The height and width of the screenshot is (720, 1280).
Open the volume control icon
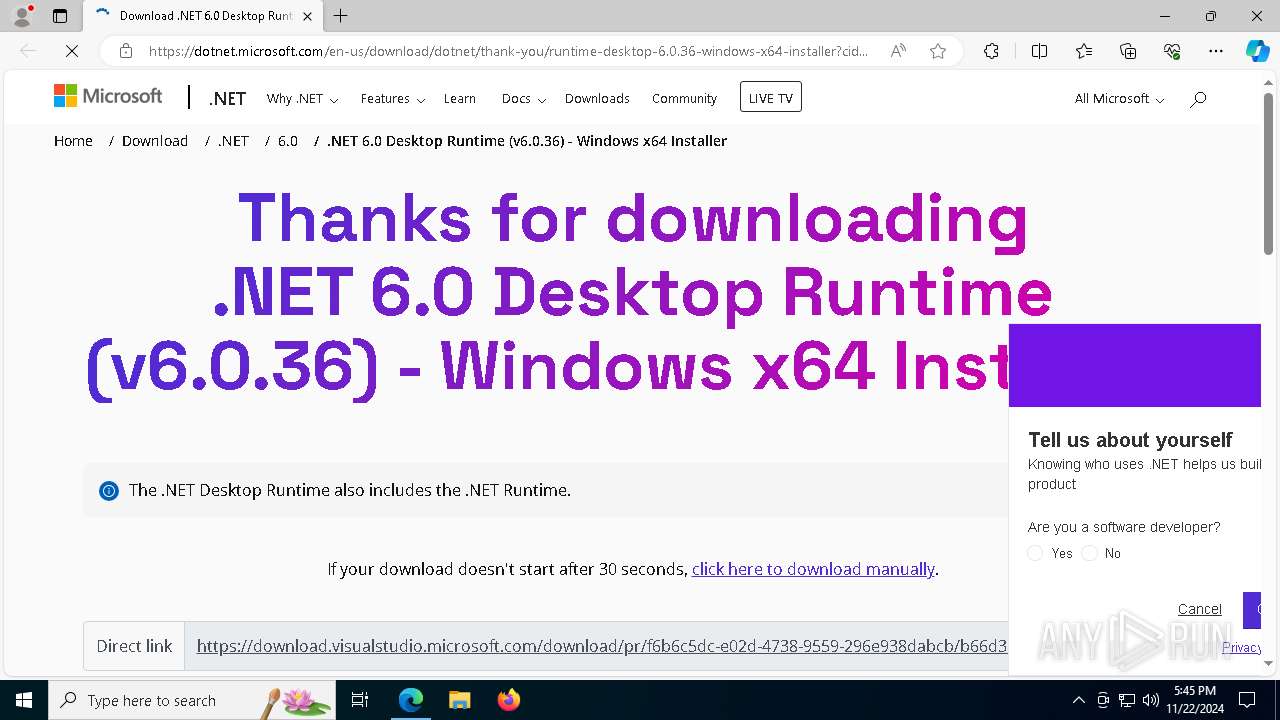coord(1151,700)
